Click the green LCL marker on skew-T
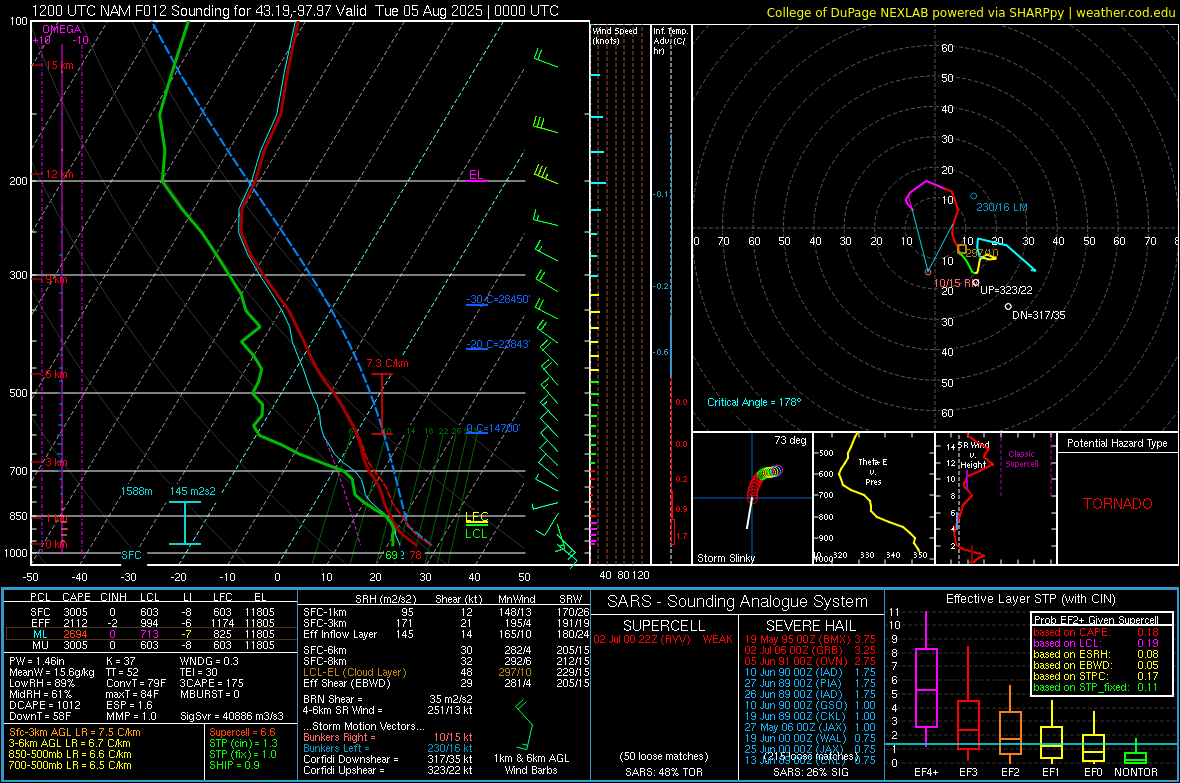Screen dimensions: 1180x783 tap(476, 534)
